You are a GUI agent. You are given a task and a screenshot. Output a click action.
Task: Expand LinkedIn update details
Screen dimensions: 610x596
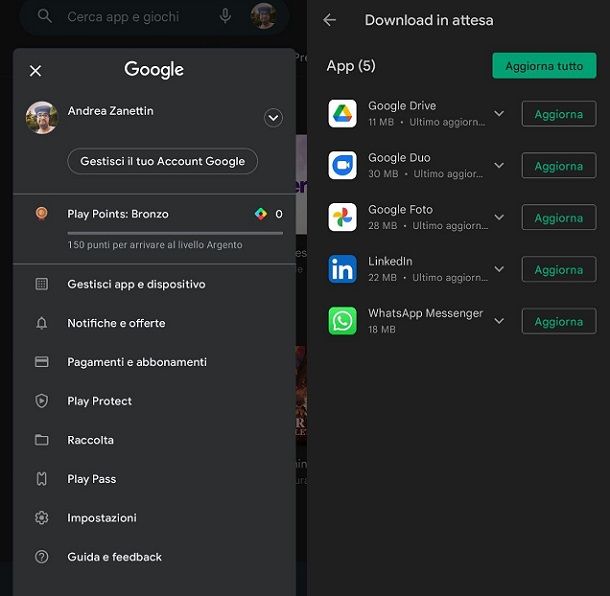[x=499, y=269]
